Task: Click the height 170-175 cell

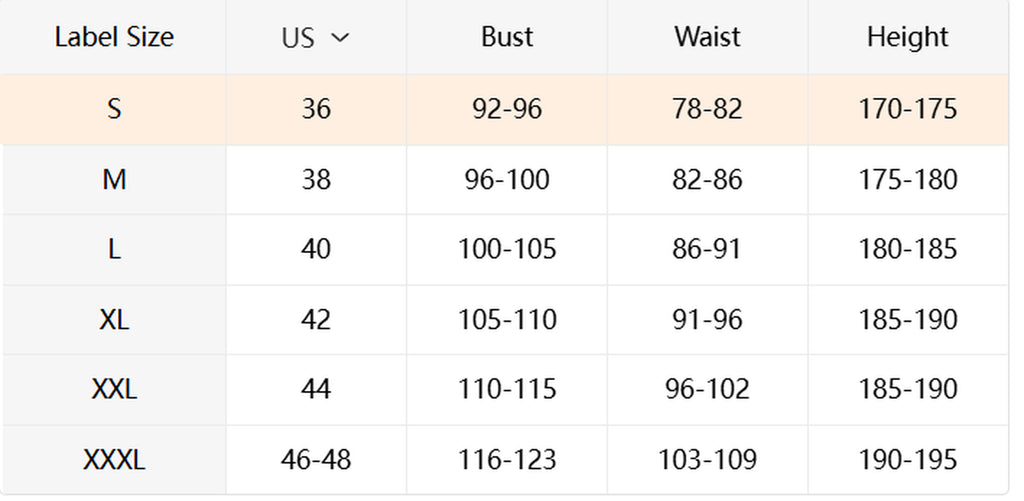Action: point(908,109)
